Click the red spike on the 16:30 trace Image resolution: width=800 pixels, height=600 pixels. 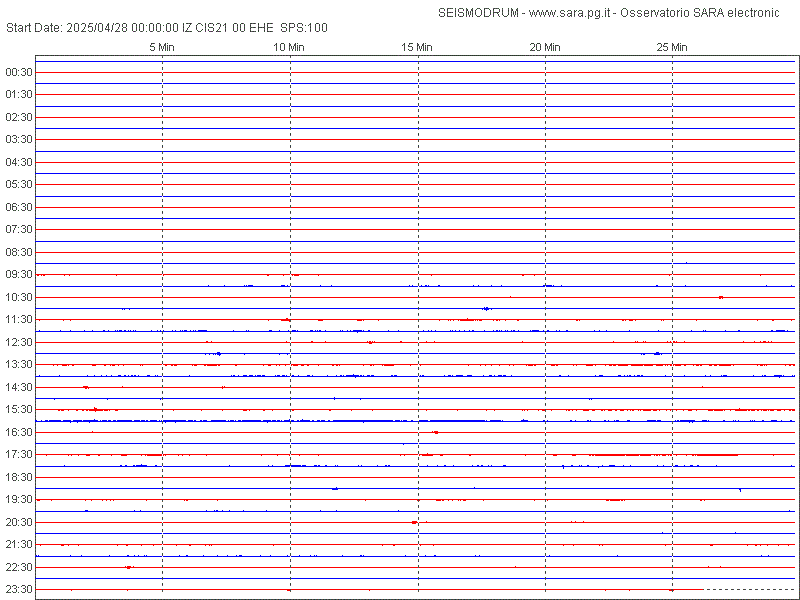(435, 432)
